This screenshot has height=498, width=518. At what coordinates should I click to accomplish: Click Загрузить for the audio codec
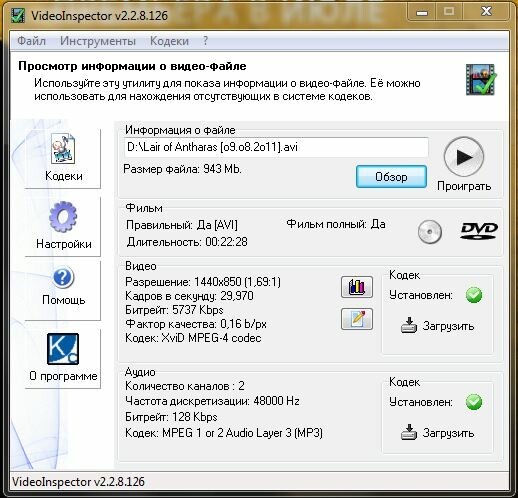(x=437, y=433)
